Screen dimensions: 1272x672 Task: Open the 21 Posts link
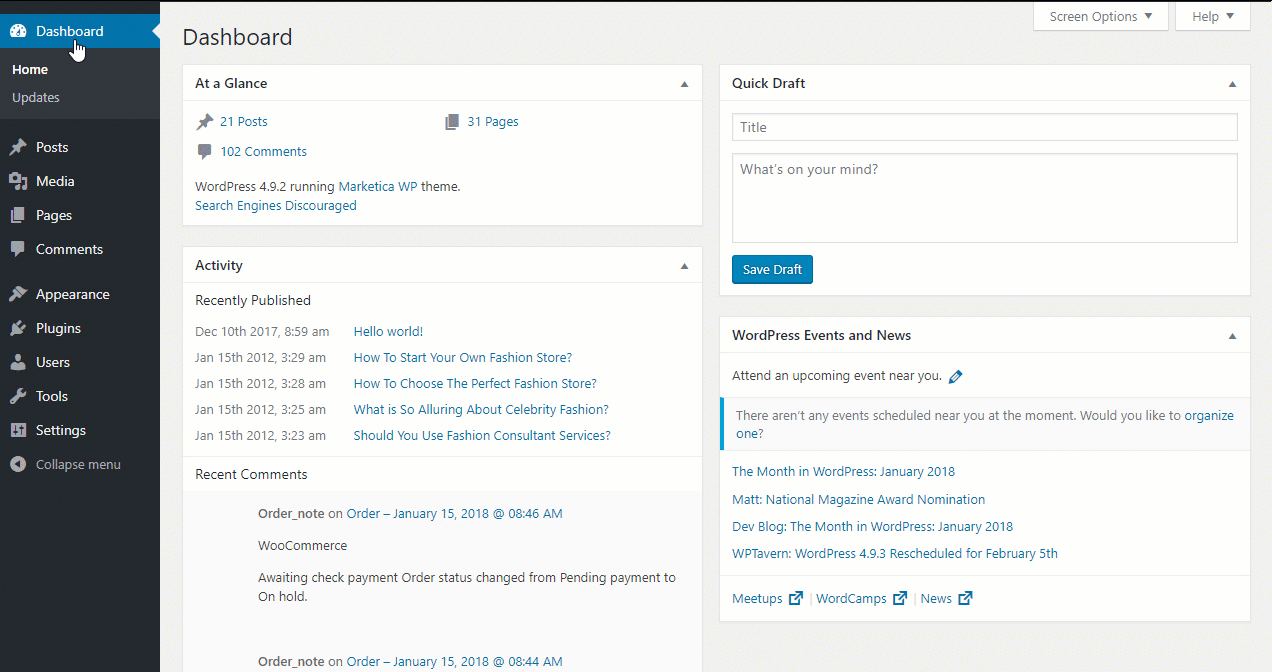point(244,122)
